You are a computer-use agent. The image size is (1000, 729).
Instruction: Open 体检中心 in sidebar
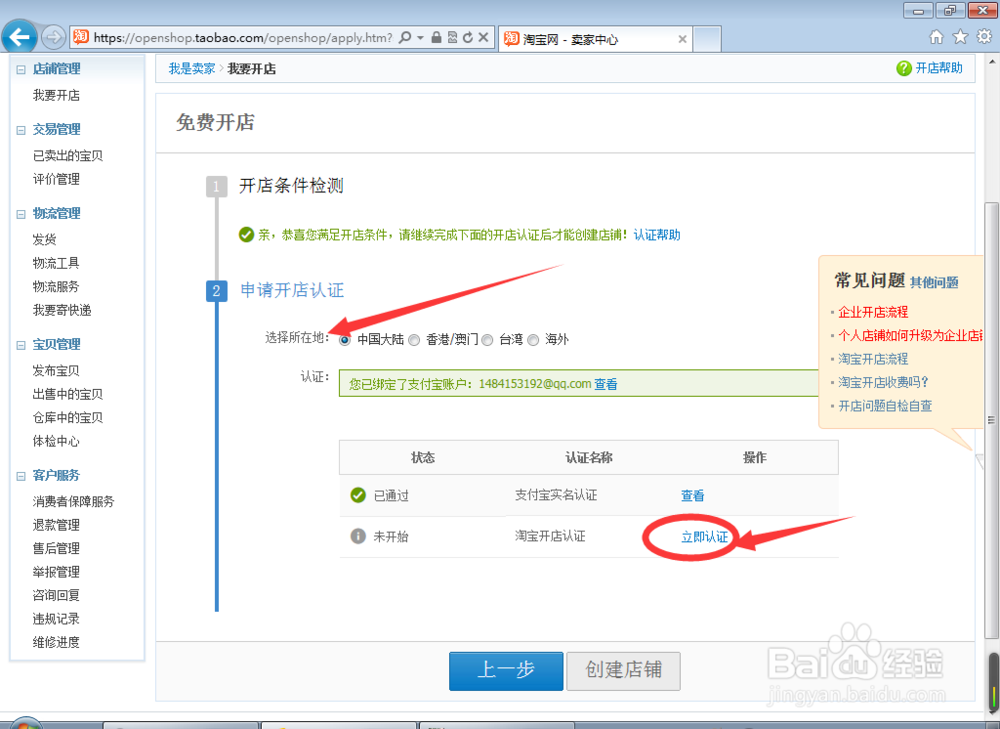[x=56, y=441]
